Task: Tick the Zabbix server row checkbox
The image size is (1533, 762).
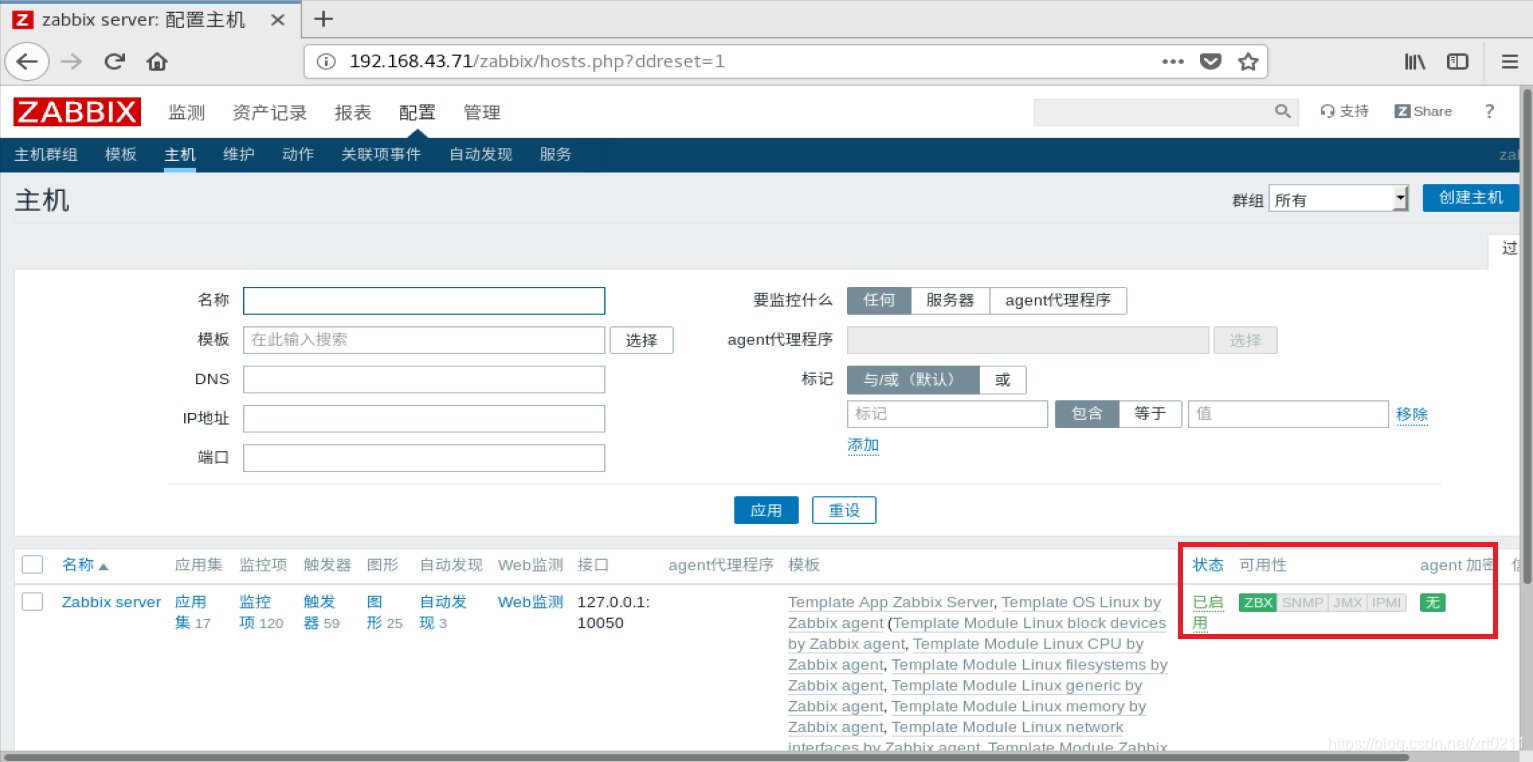Action: click(33, 601)
